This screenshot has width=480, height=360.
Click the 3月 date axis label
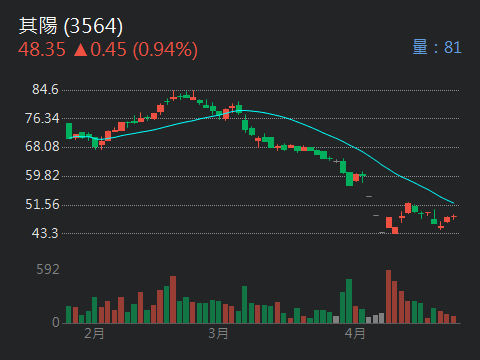coord(218,333)
